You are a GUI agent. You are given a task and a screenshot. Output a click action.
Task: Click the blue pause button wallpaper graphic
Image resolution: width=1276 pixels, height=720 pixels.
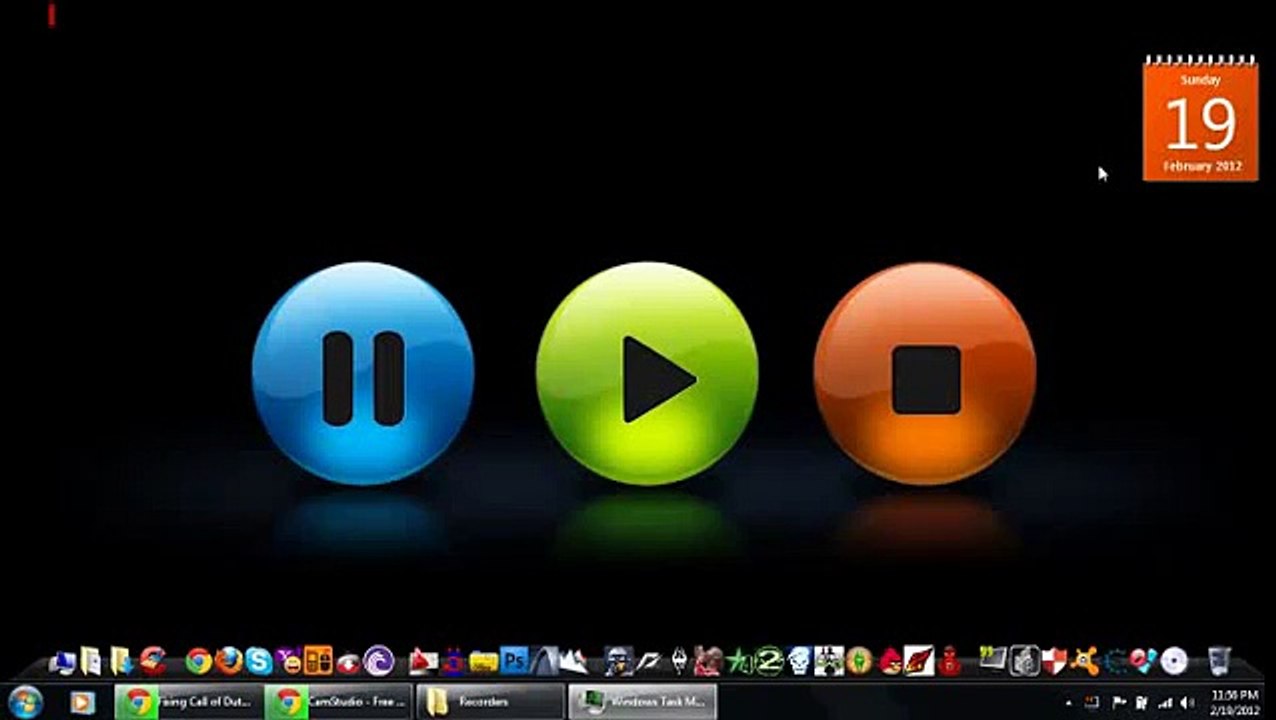click(x=363, y=373)
